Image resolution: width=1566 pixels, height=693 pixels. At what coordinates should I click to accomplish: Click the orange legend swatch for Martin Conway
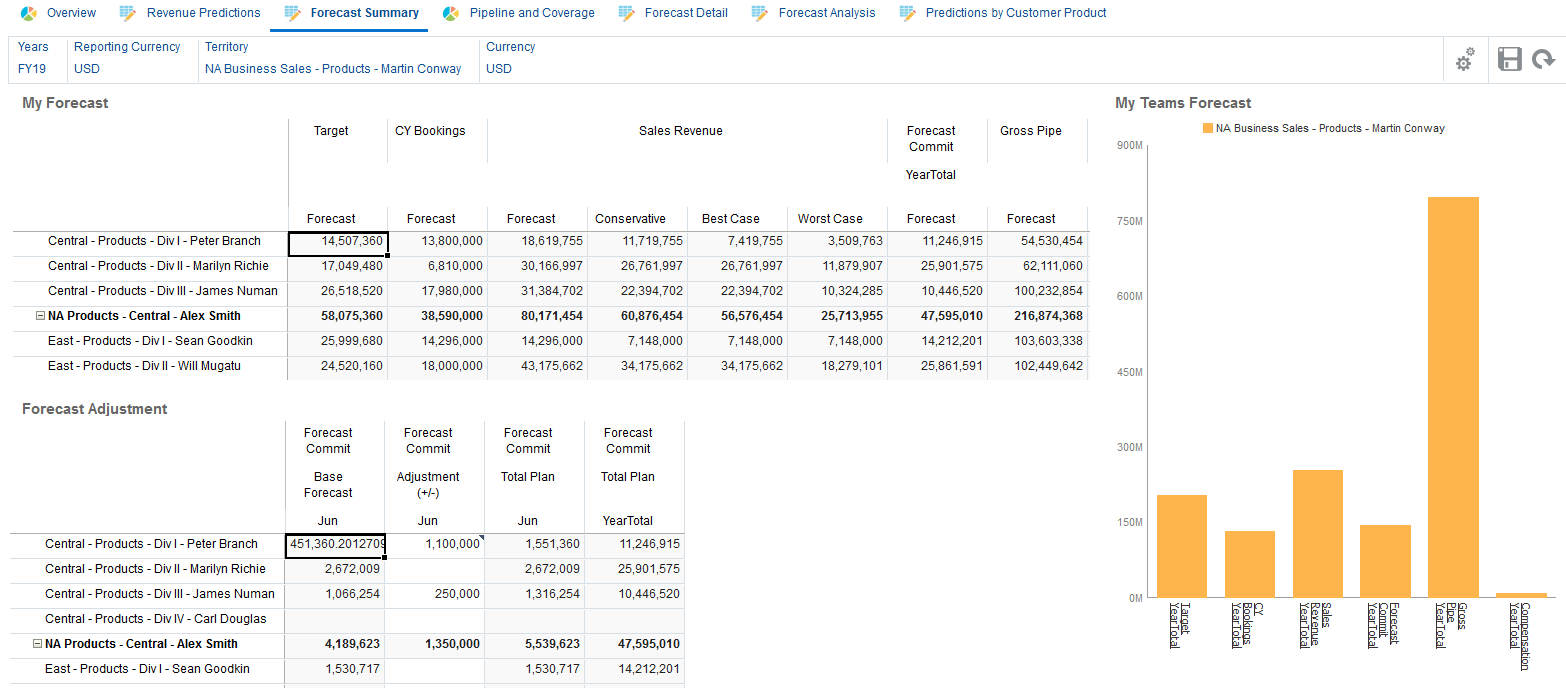coord(1208,128)
